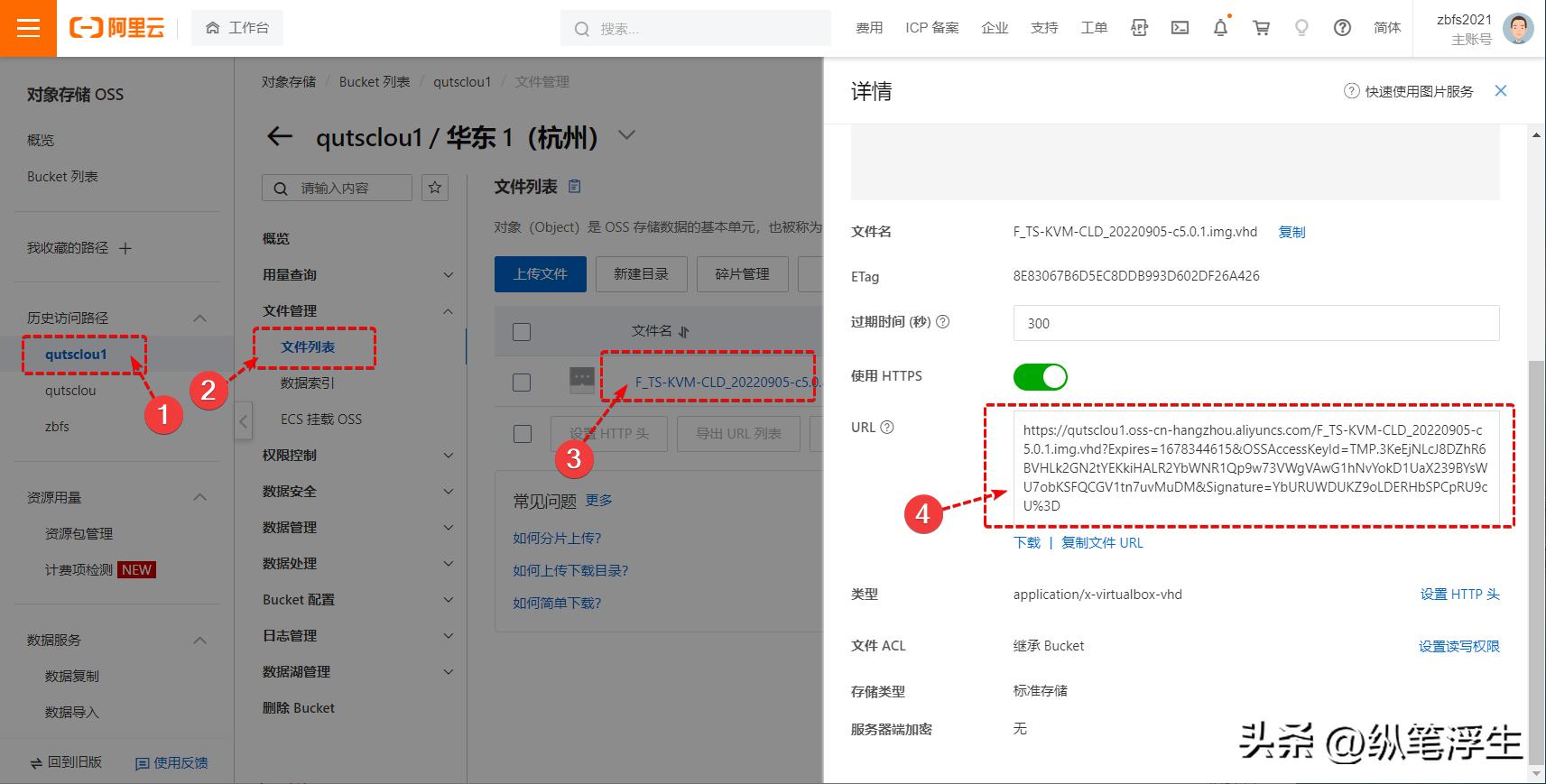The width and height of the screenshot is (1546, 784).
Task: Click the 请输入内容 bucket search field
Action: point(337,188)
